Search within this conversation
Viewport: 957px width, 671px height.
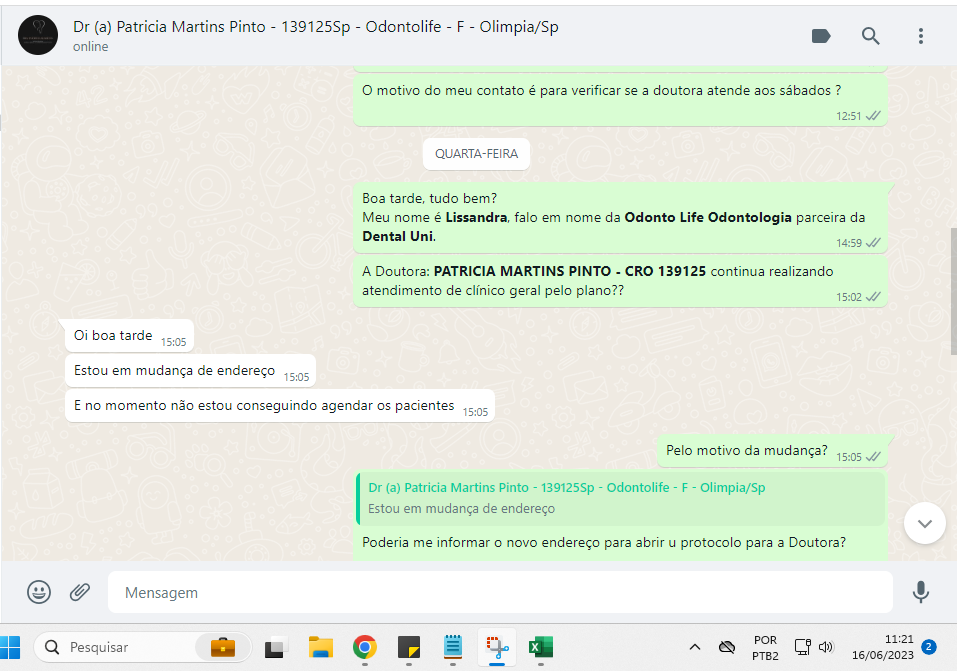click(870, 36)
